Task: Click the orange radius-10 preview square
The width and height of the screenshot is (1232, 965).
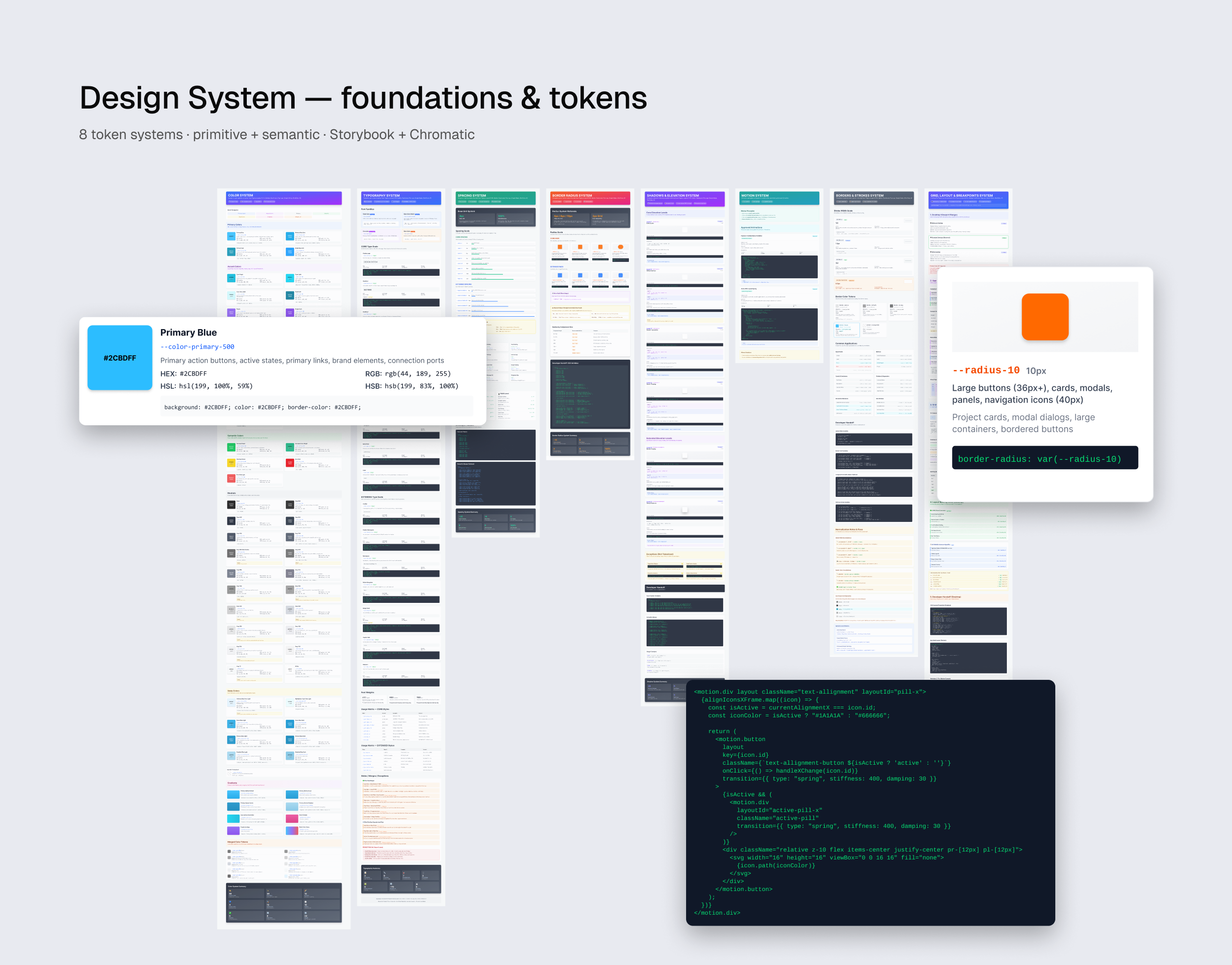Action: tap(1045, 316)
